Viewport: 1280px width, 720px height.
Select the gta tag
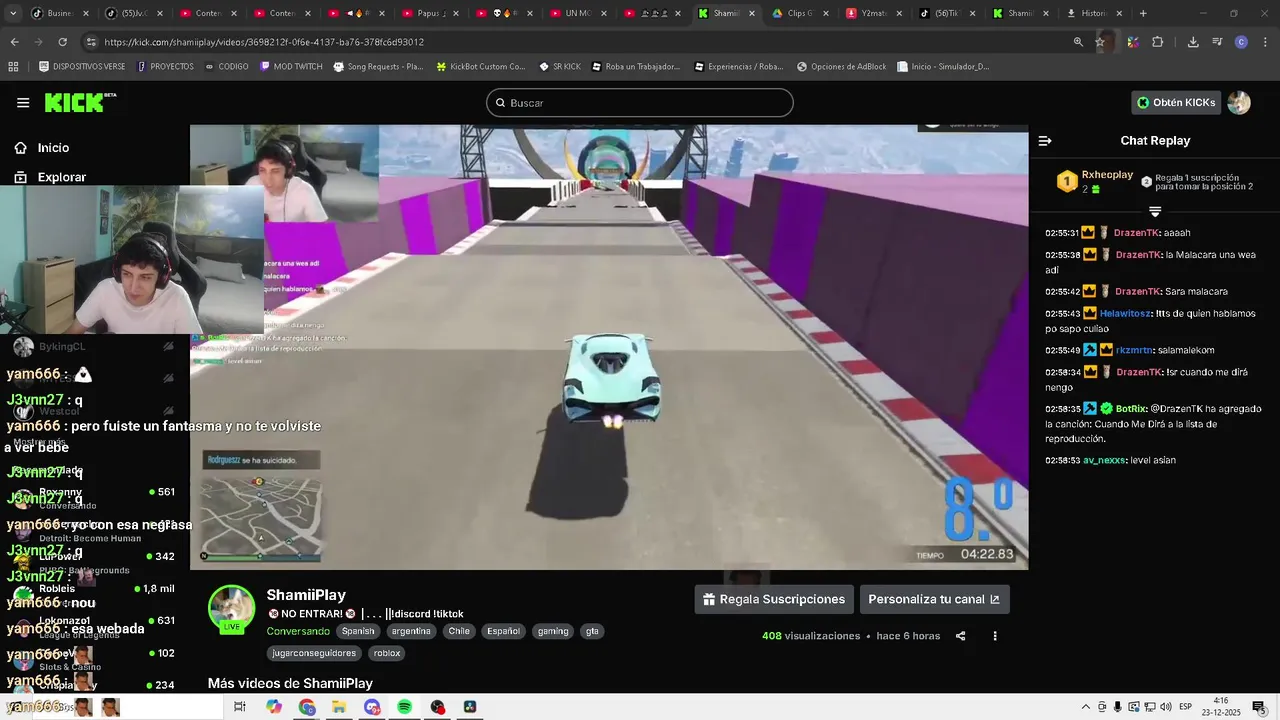point(592,631)
